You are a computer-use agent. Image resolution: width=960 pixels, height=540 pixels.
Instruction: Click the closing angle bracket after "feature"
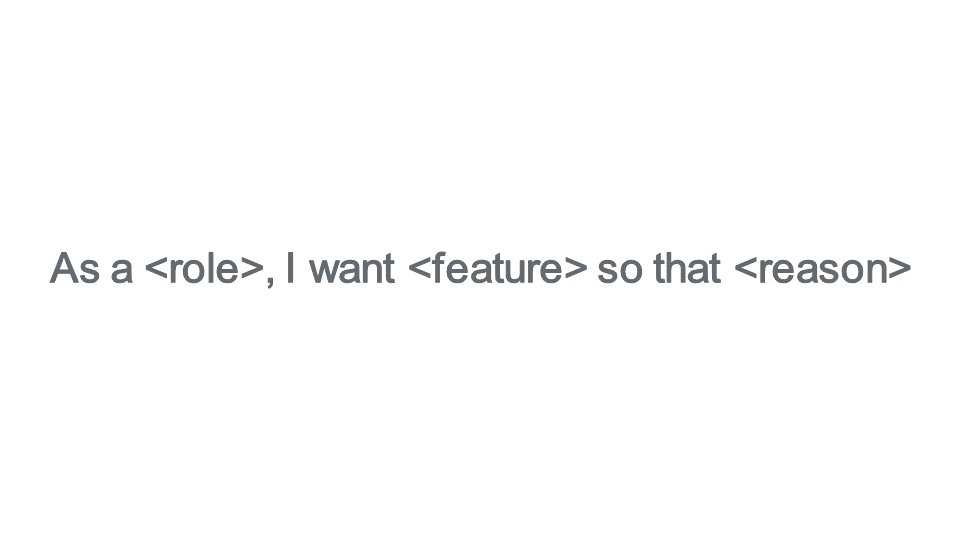tap(576, 269)
